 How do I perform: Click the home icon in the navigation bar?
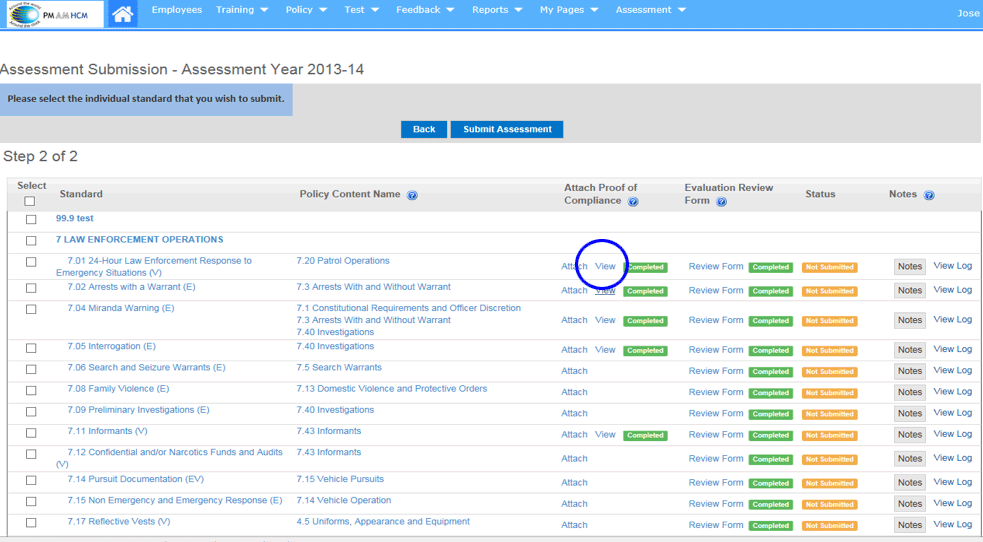122,14
